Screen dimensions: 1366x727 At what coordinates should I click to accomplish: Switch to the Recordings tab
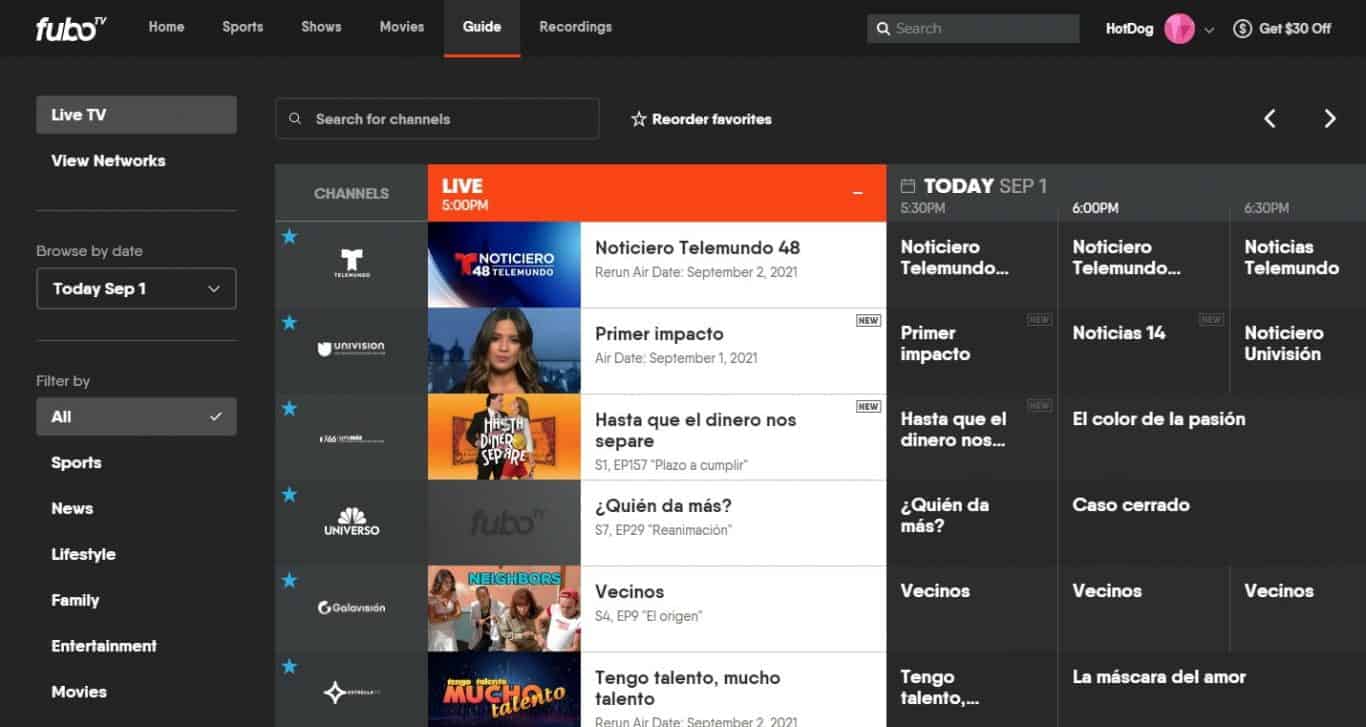(x=575, y=27)
